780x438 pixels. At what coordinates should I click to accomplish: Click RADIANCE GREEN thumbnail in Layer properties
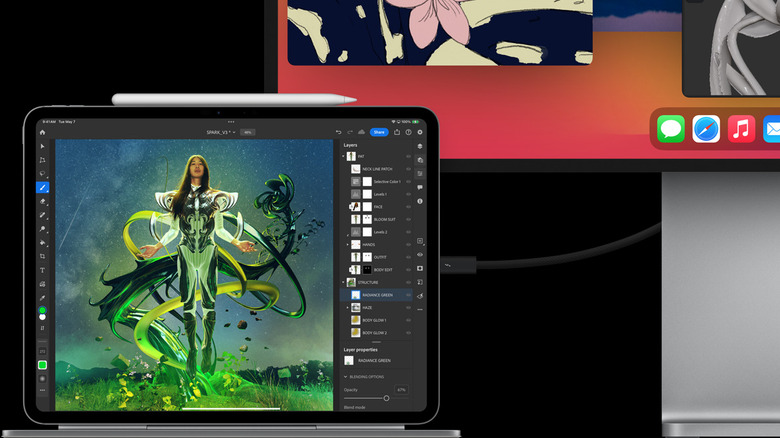[349, 360]
